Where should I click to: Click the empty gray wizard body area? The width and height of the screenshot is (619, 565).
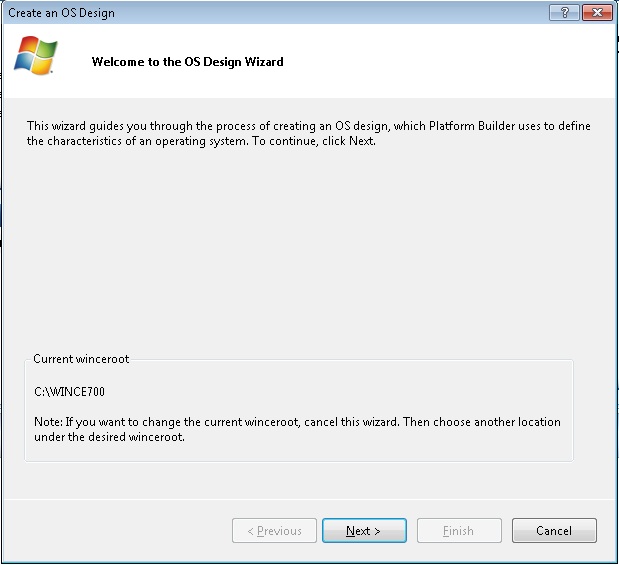(x=308, y=249)
